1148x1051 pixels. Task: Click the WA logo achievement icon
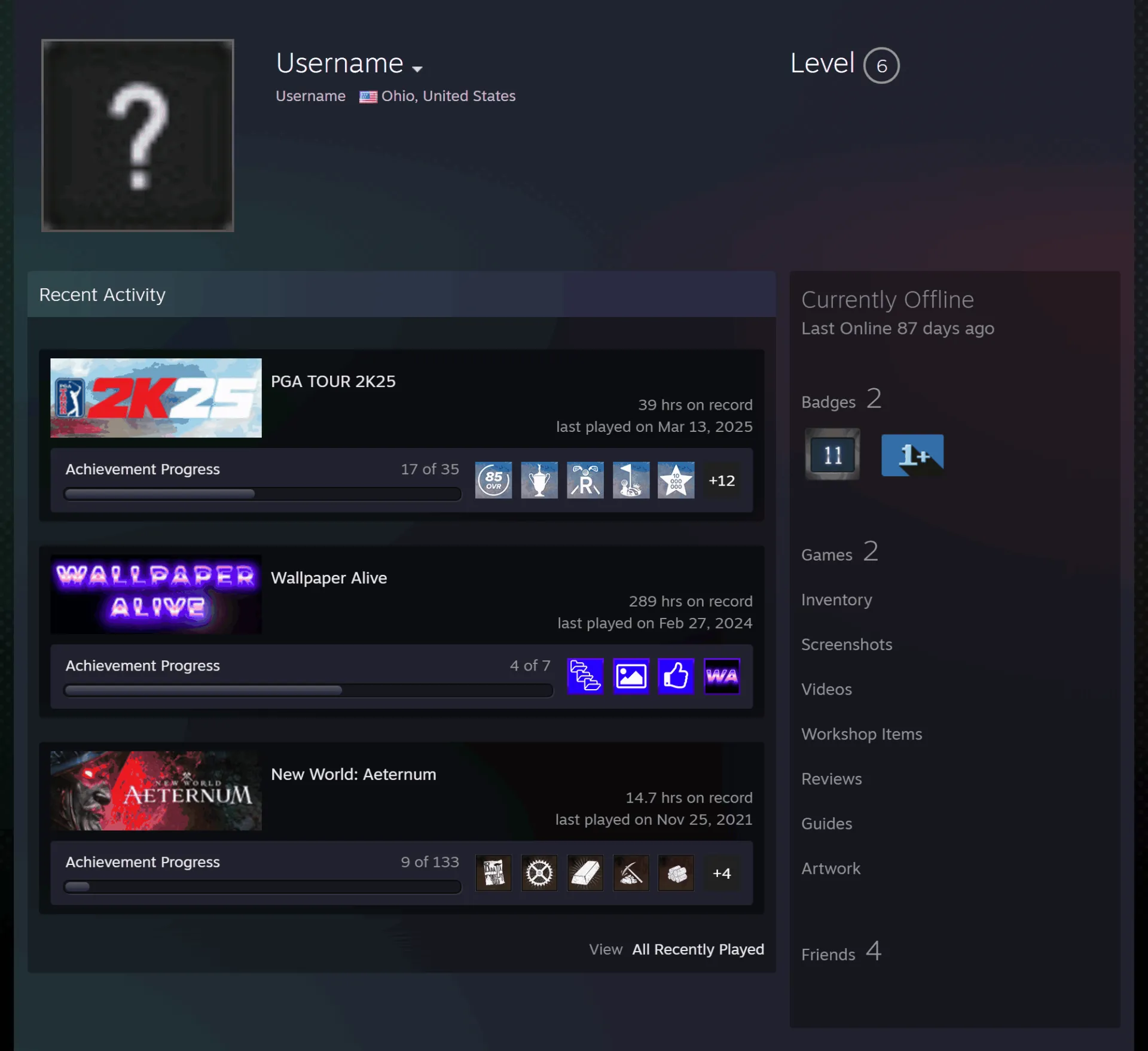(x=722, y=676)
